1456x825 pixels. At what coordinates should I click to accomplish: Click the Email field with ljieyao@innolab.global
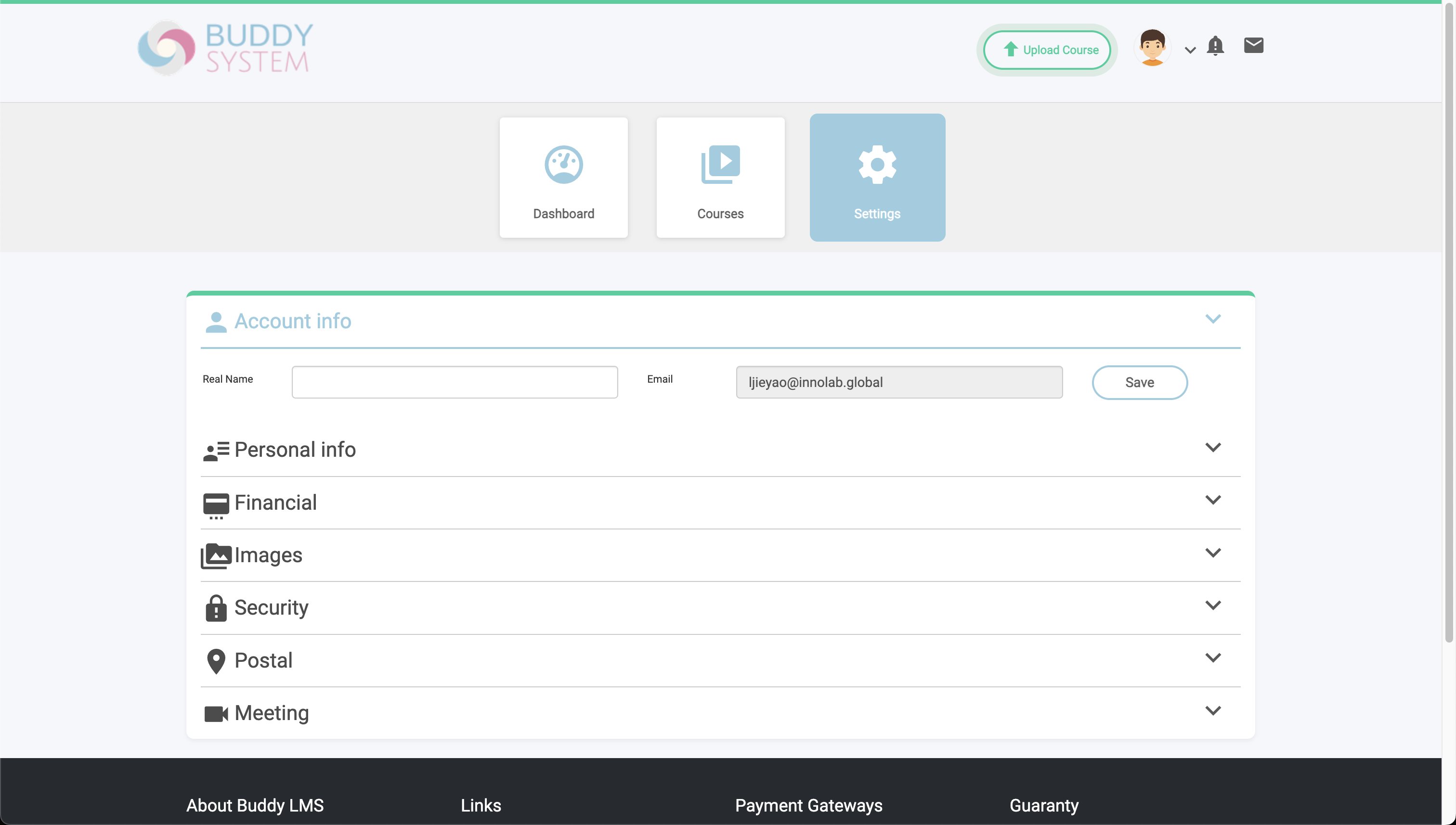coord(899,383)
